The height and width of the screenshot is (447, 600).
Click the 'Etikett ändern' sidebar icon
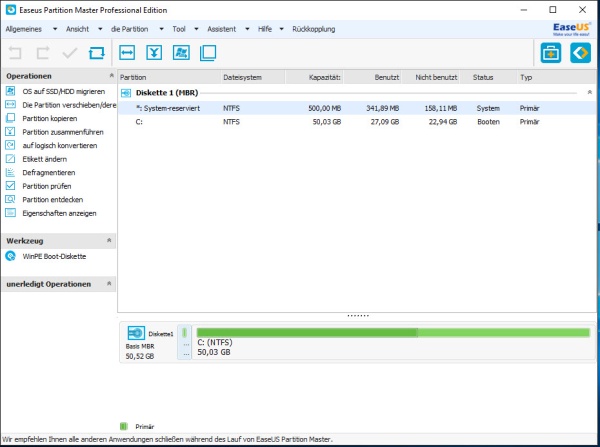pyautogui.click(x=10, y=159)
